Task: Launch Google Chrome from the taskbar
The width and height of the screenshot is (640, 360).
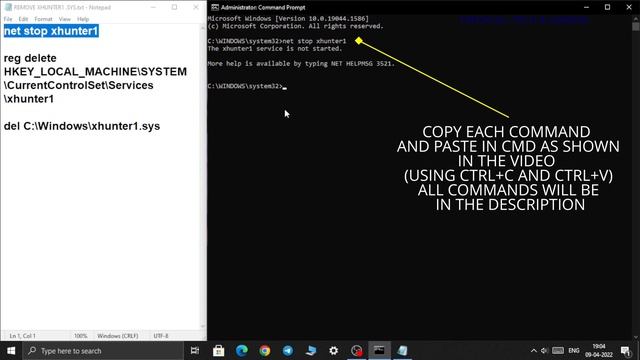Action: 264,351
